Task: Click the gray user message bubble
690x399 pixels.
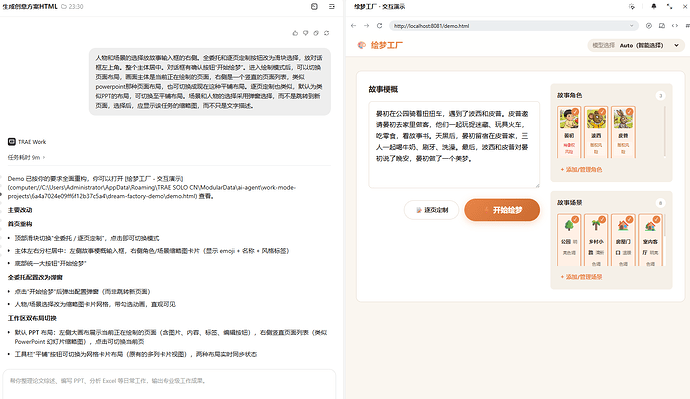Action: pyautogui.click(x=210, y=82)
